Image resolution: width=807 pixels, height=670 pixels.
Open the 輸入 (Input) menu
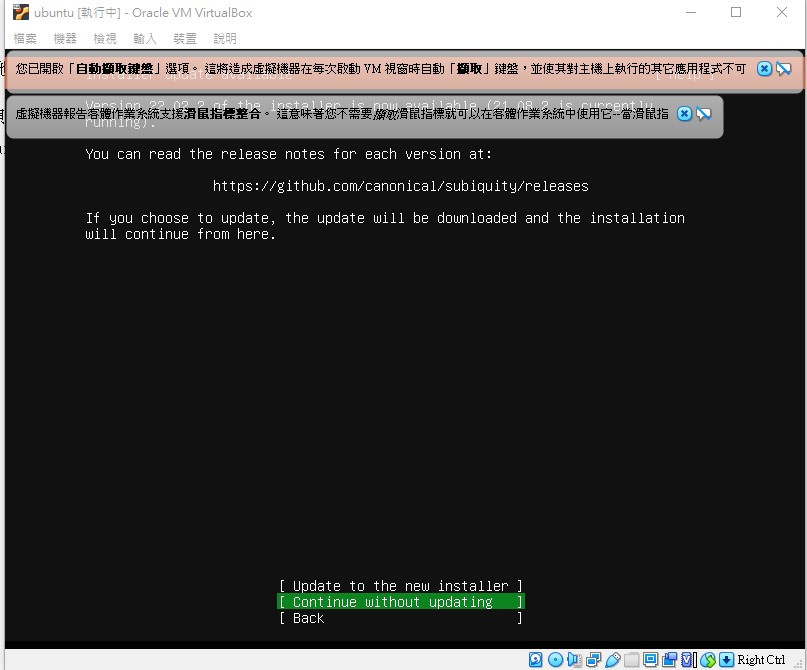tap(145, 39)
